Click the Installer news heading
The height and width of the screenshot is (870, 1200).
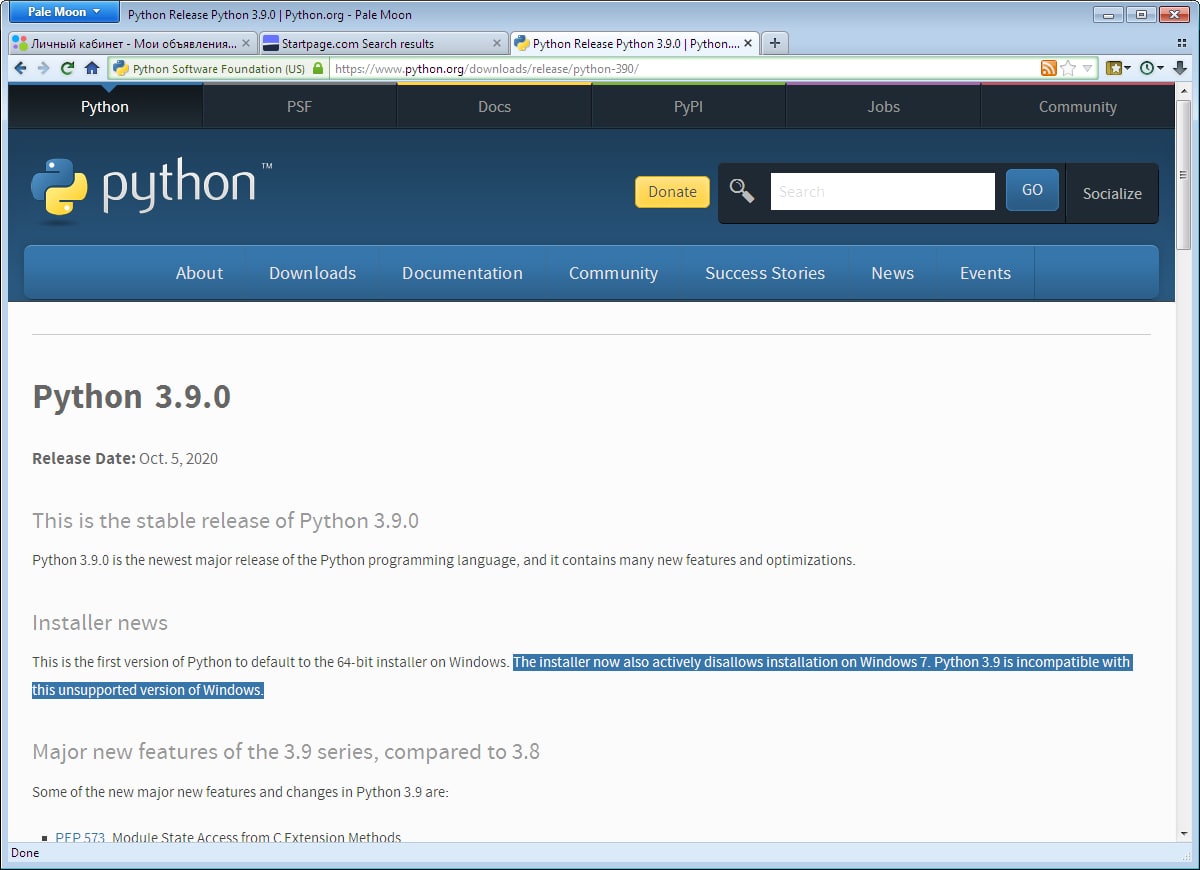pos(100,623)
